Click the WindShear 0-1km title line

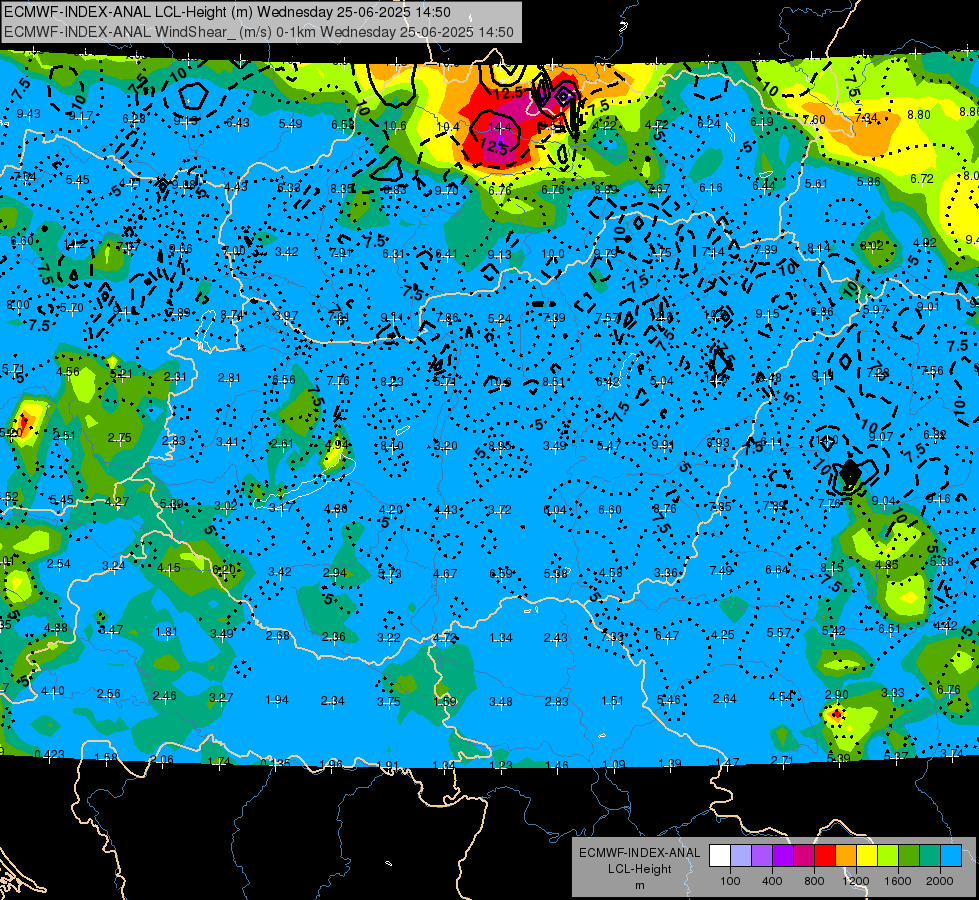(258, 32)
